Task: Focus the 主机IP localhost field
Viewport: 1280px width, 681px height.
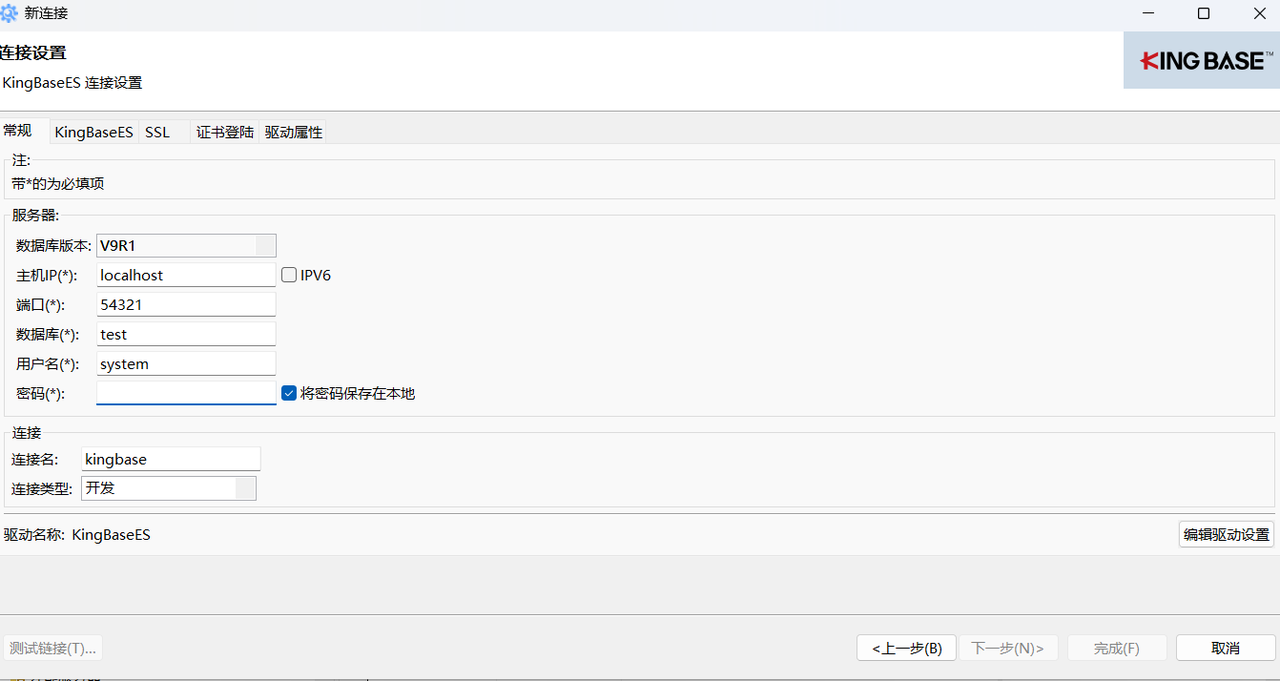Action: 186,275
